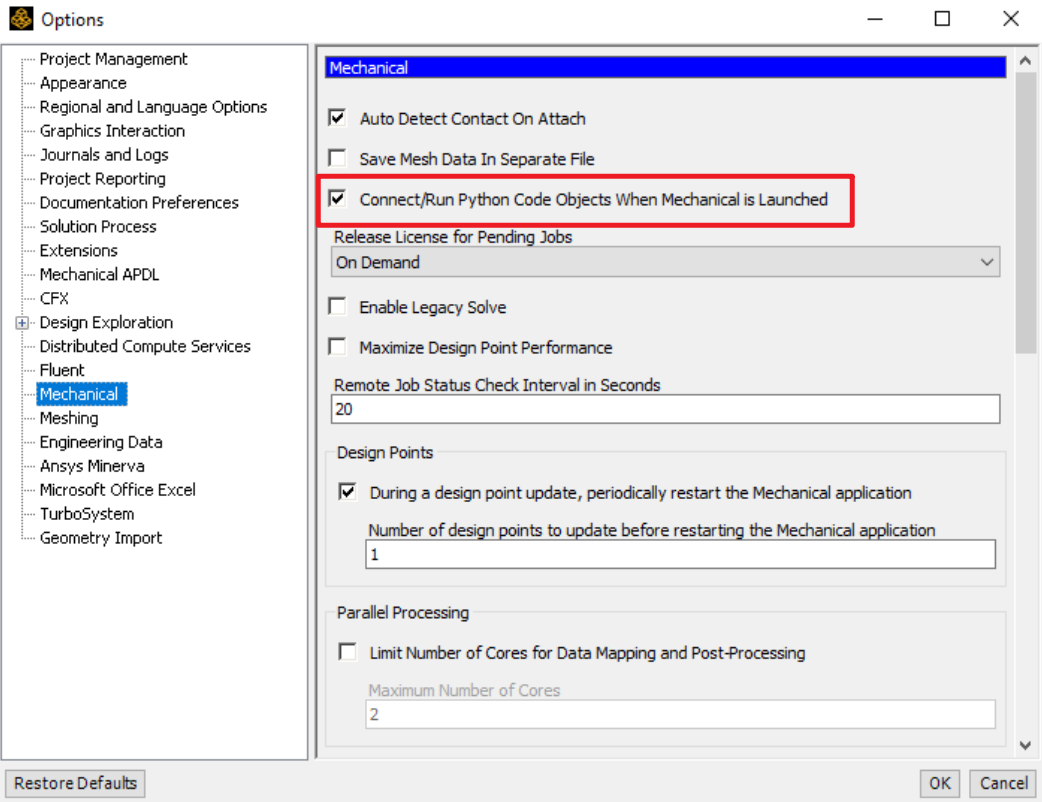
Task: Click the Cancel button
Action: point(1003,783)
